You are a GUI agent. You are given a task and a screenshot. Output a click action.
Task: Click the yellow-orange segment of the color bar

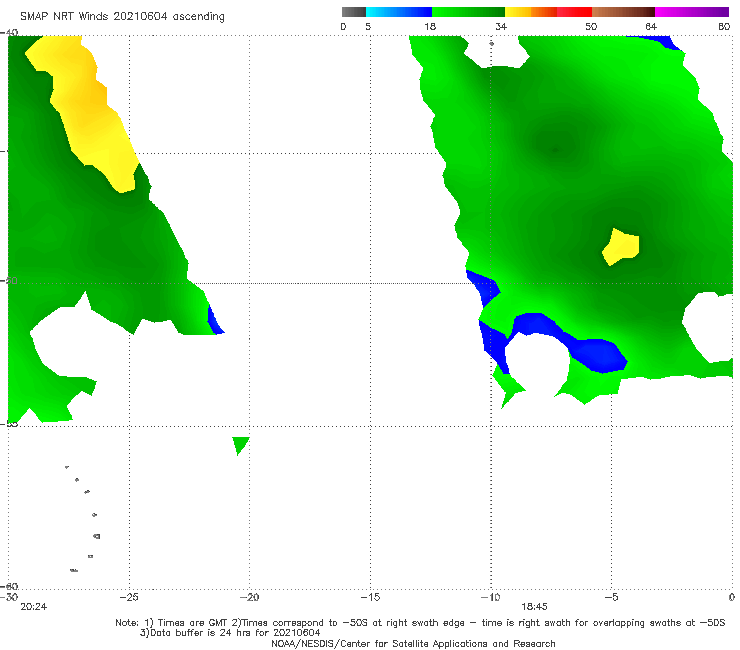(x=531, y=12)
